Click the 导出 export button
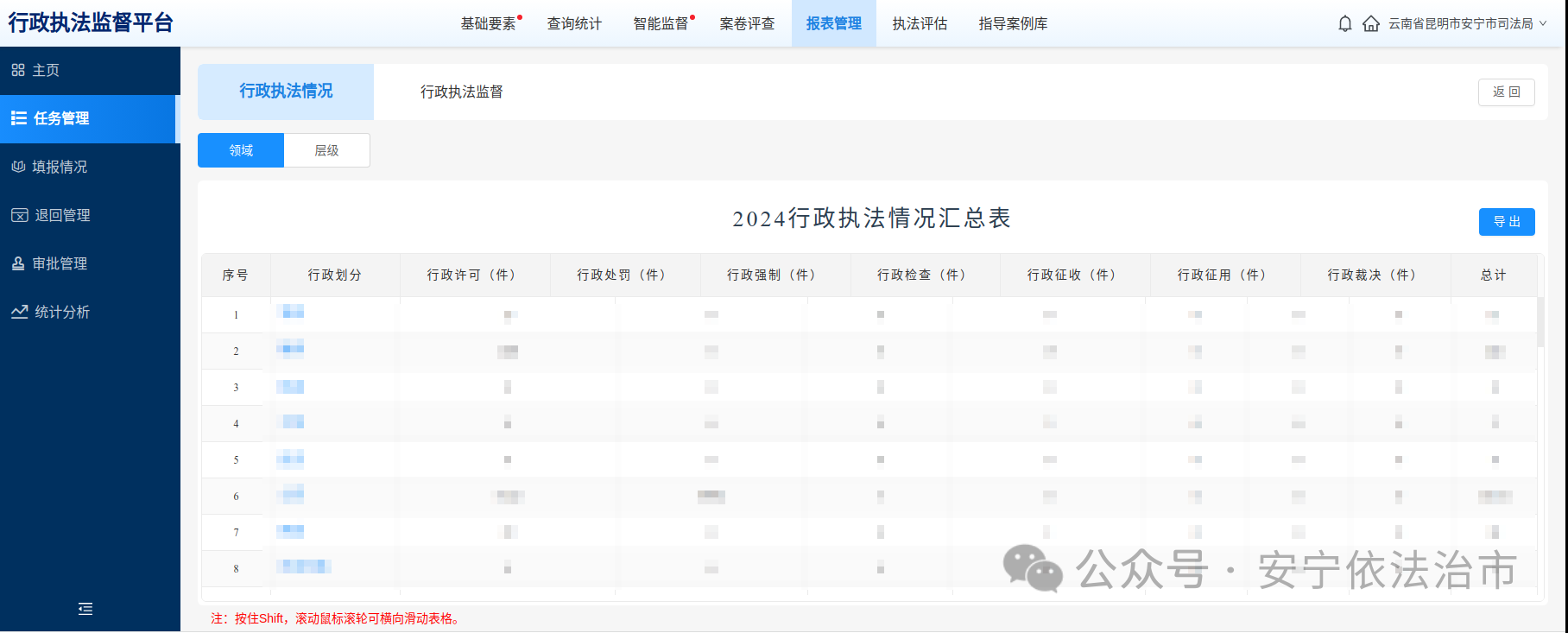Screen dimensions: 1568x633 (x=1506, y=222)
